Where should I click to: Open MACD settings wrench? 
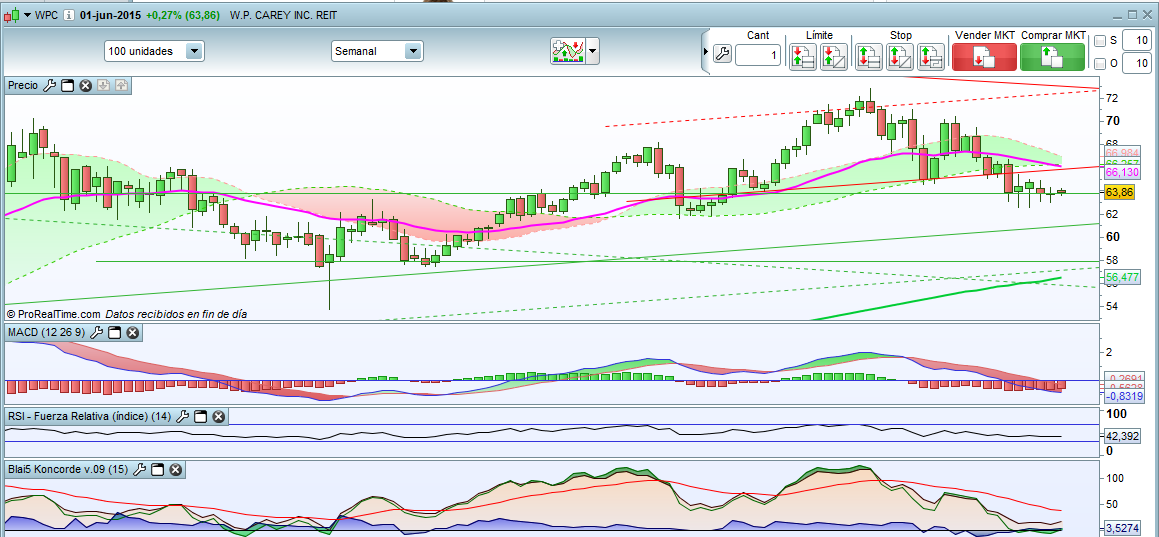(96, 333)
